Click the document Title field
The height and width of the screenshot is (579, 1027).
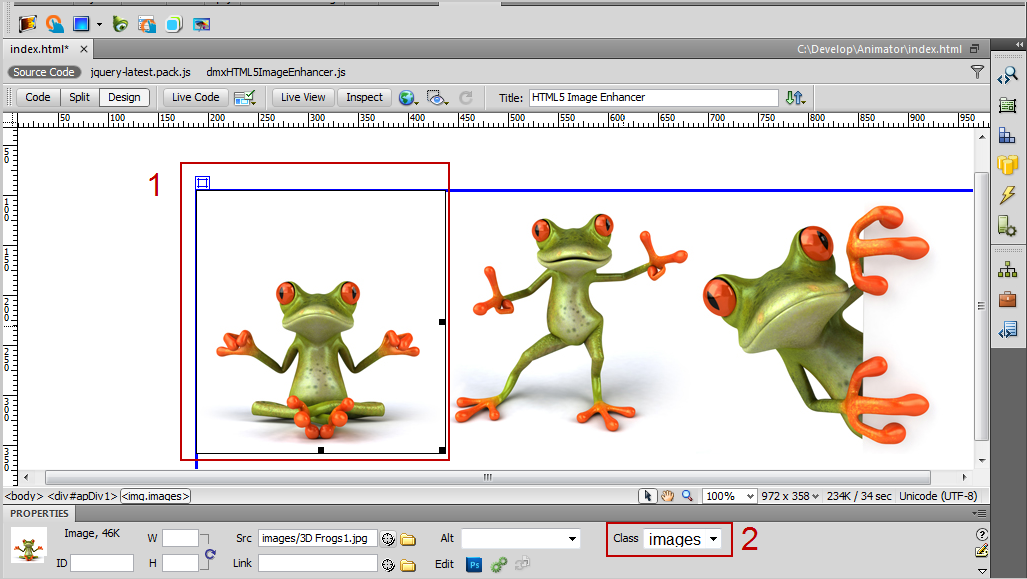pyautogui.click(x=654, y=98)
